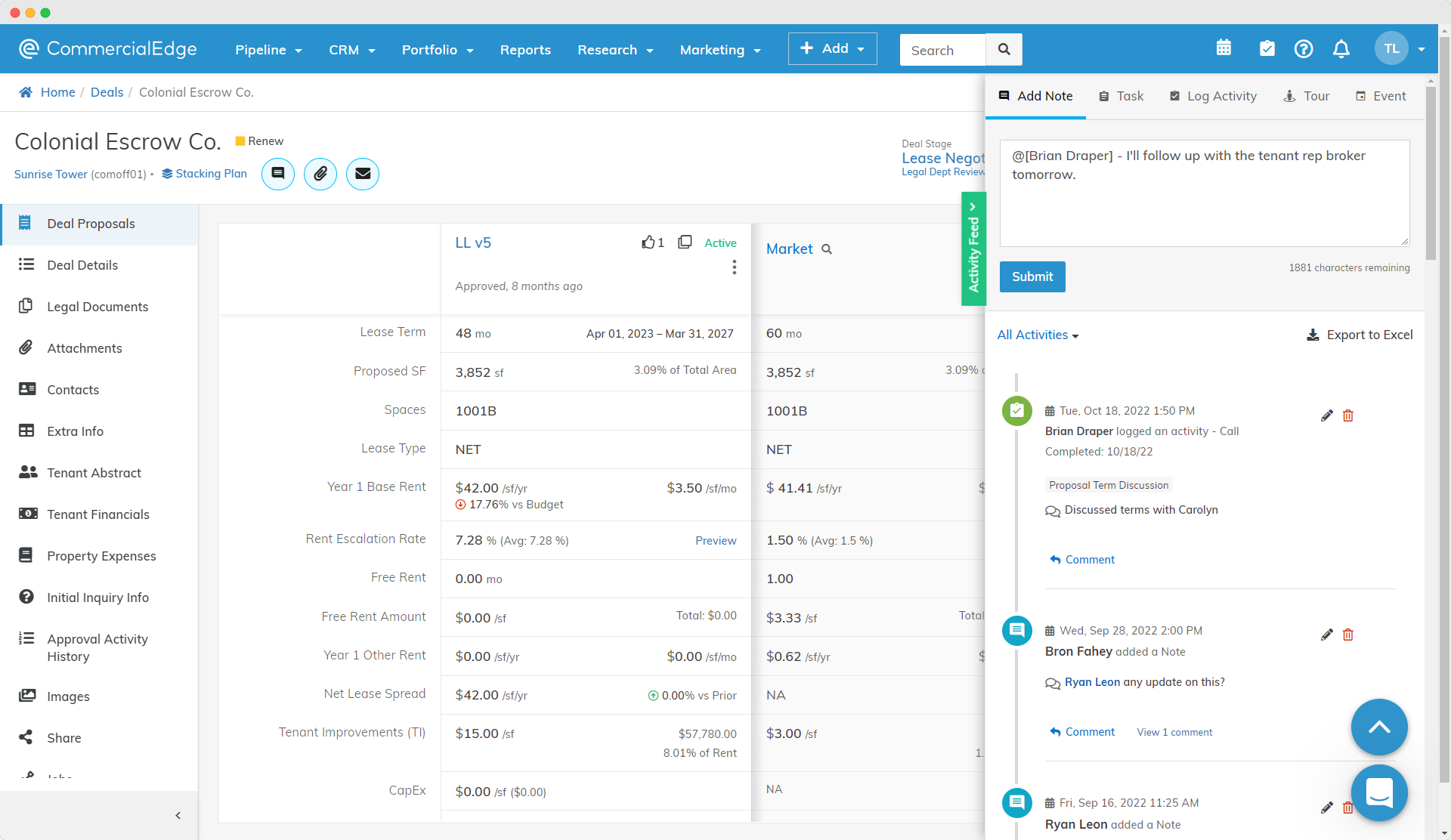Like the LL v5 proposal thumbs-up
Screen dimensions: 1451x840
(648, 242)
